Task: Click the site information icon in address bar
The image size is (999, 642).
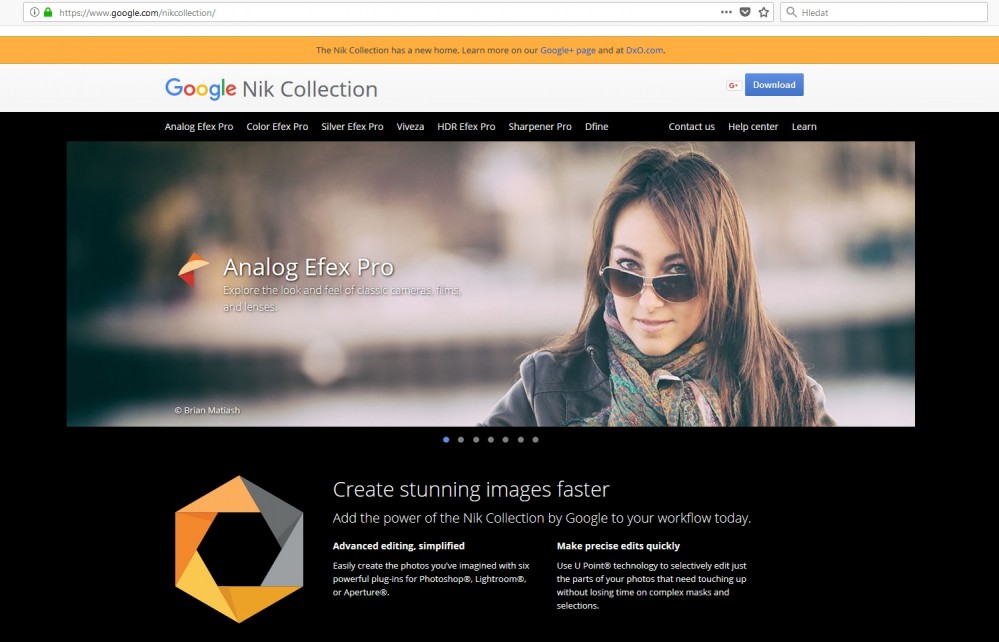Action: [34, 12]
